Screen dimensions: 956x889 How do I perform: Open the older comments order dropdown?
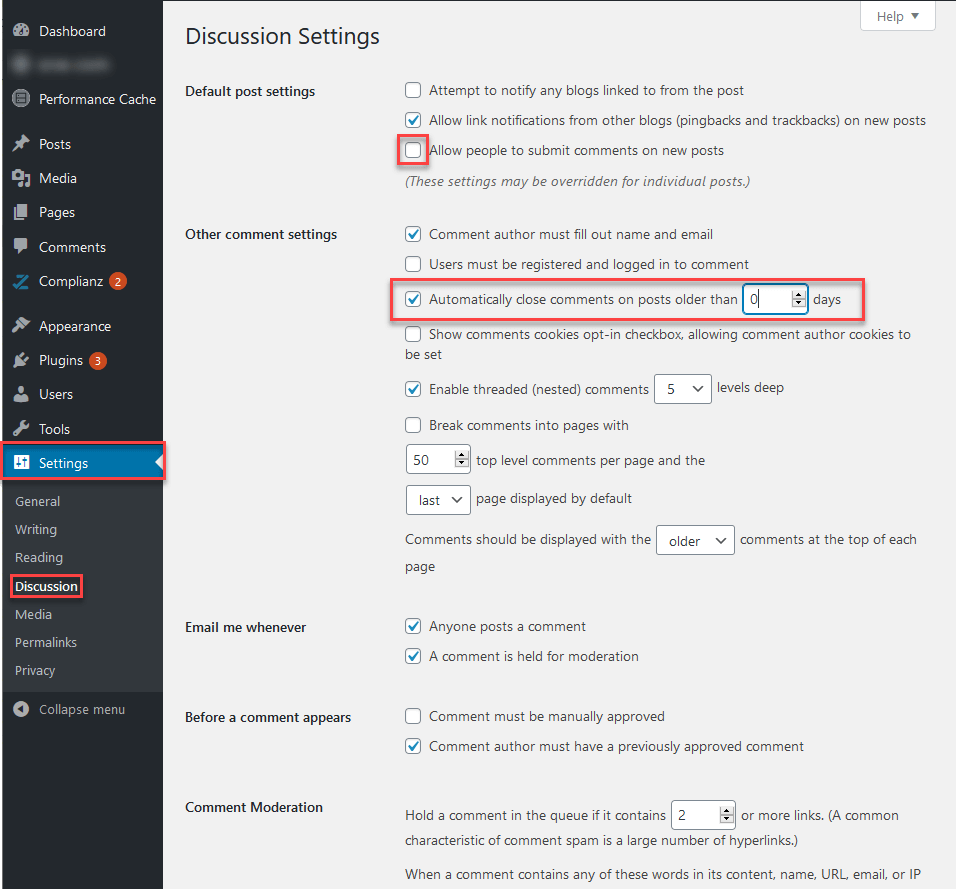(695, 540)
